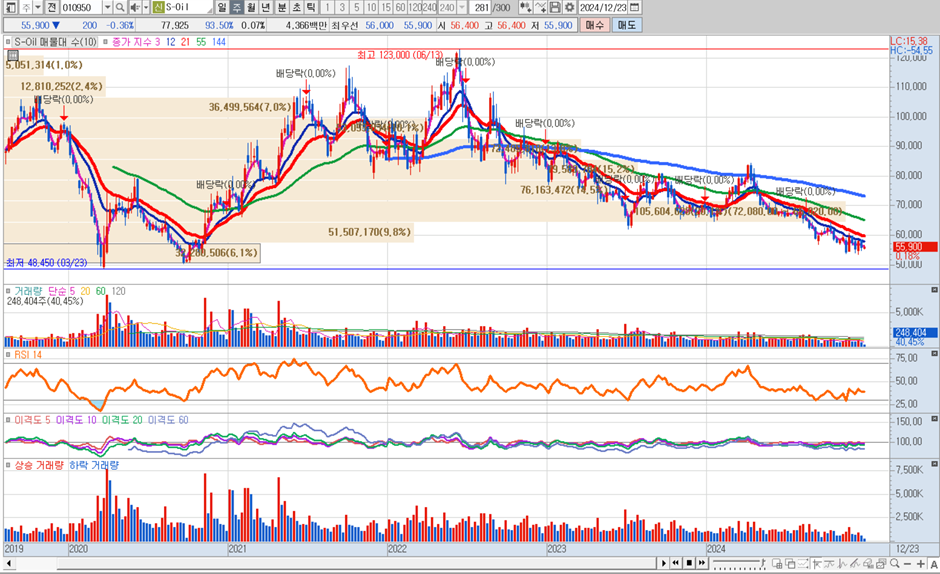Switch to 일 daily chart period
The image size is (940, 574).
point(223,8)
